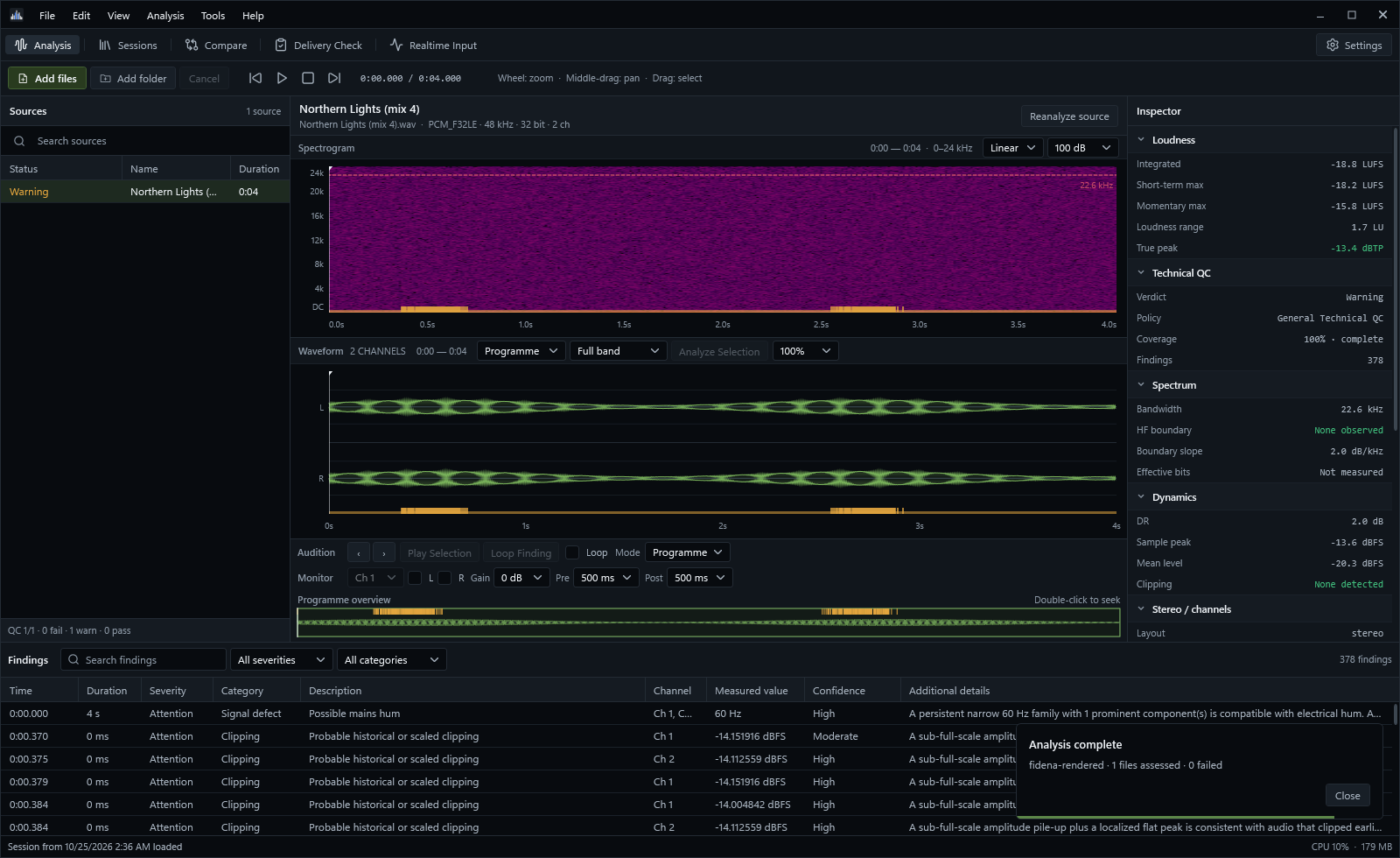Open the Linear scale dropdown

click(x=1012, y=148)
